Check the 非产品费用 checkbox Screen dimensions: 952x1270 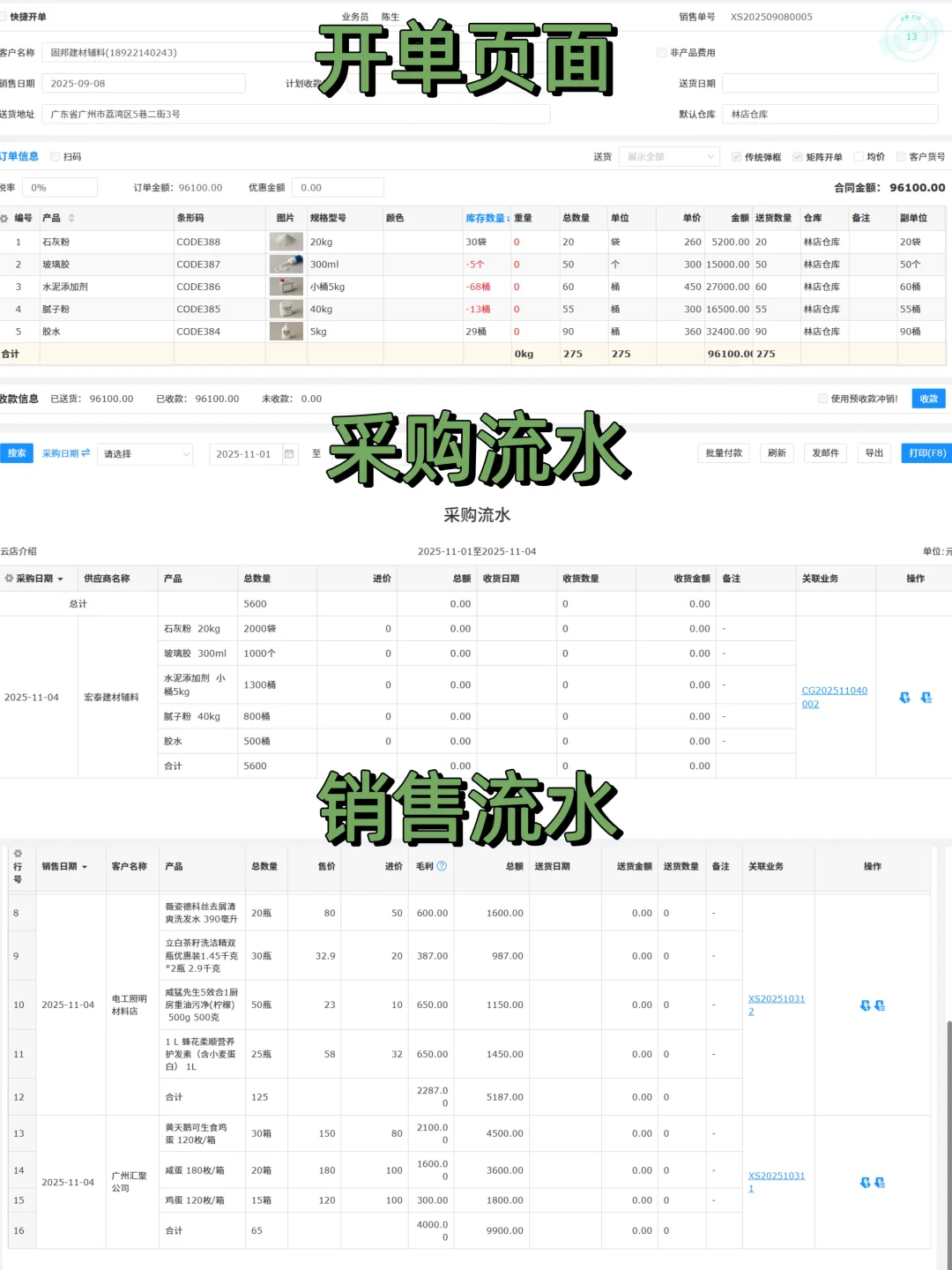[661, 52]
